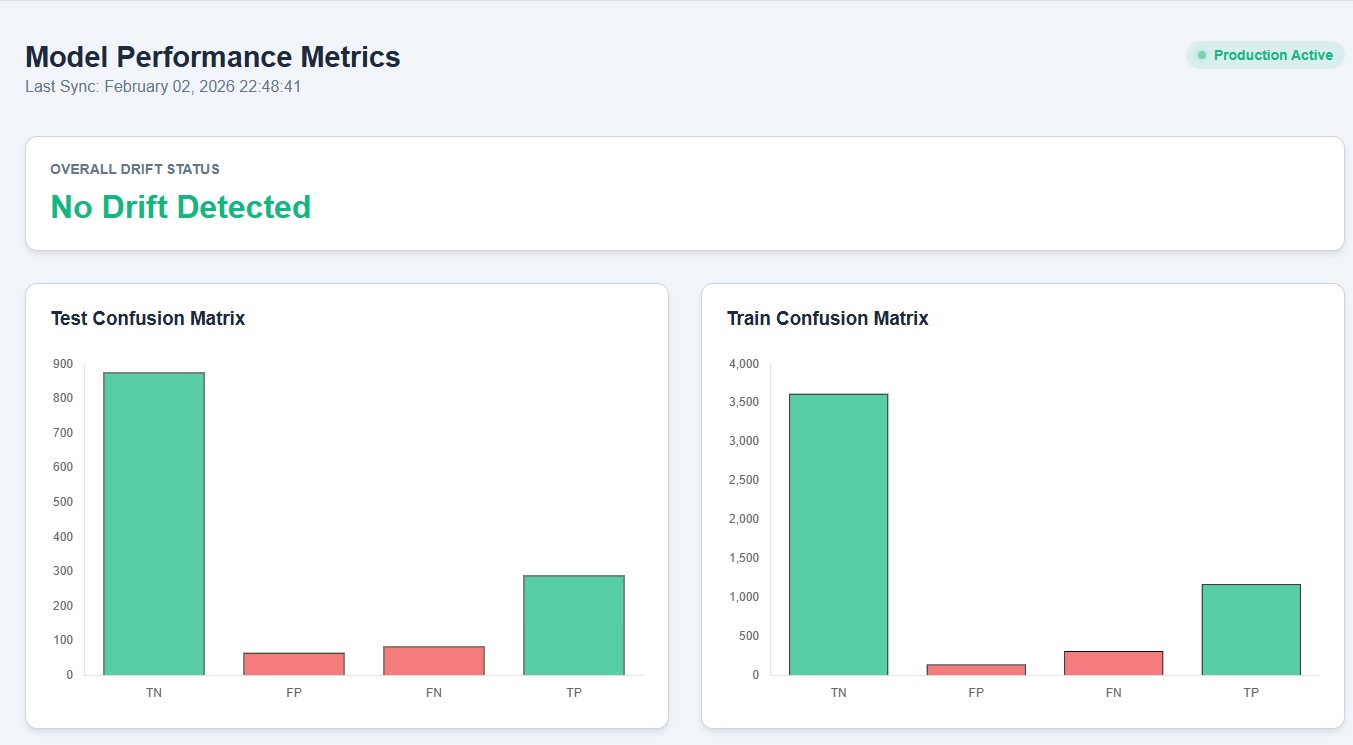Click the TN bar in Train Confusion Matrix
1353x745 pixels.
click(x=838, y=534)
